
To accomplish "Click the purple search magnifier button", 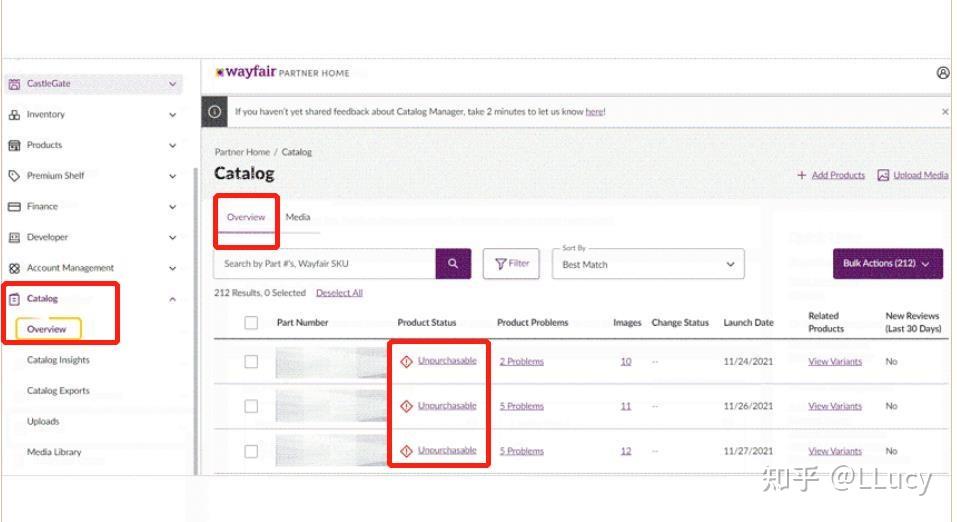I will pos(452,264).
